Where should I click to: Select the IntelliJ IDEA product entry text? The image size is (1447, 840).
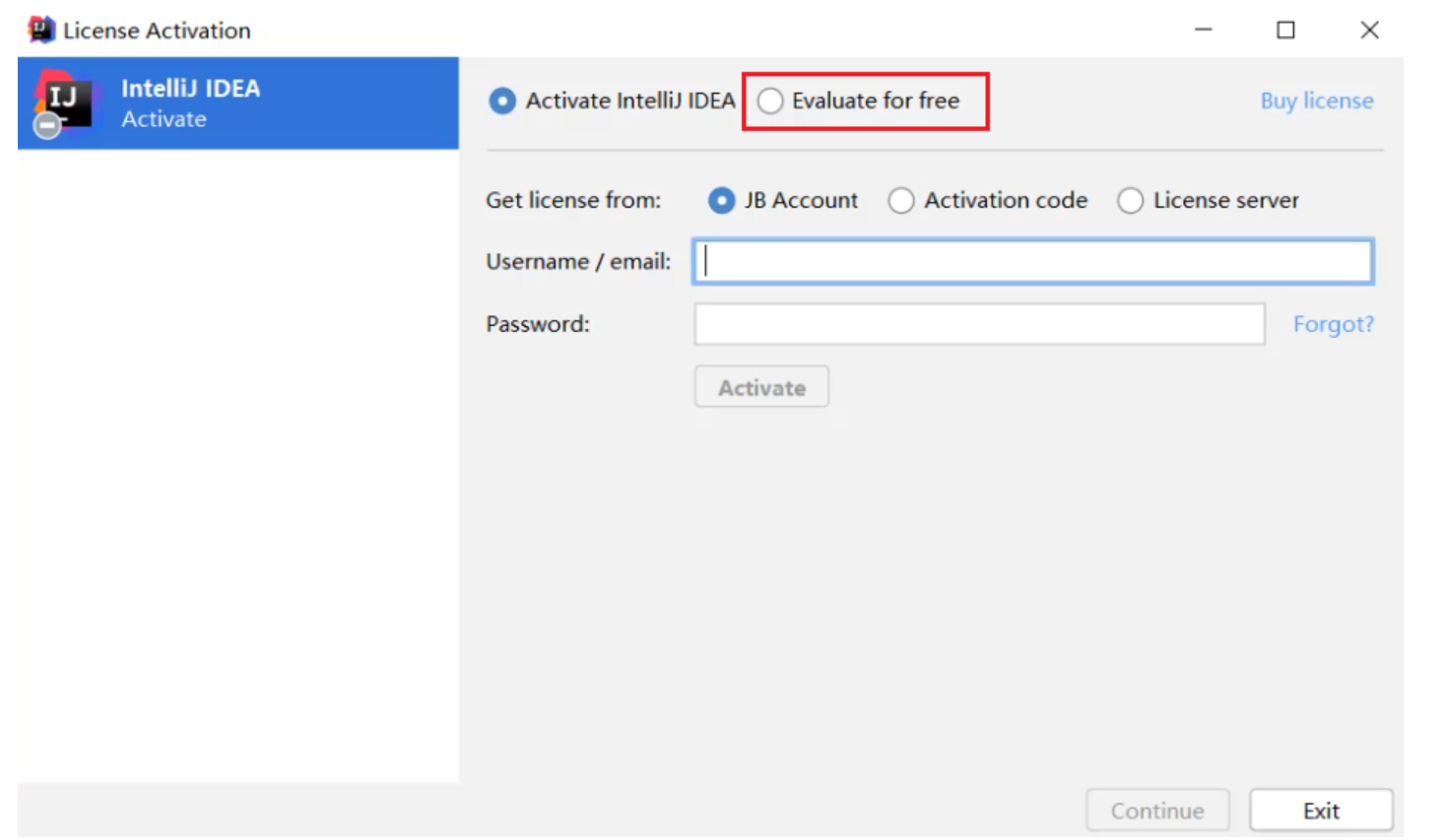pos(190,89)
